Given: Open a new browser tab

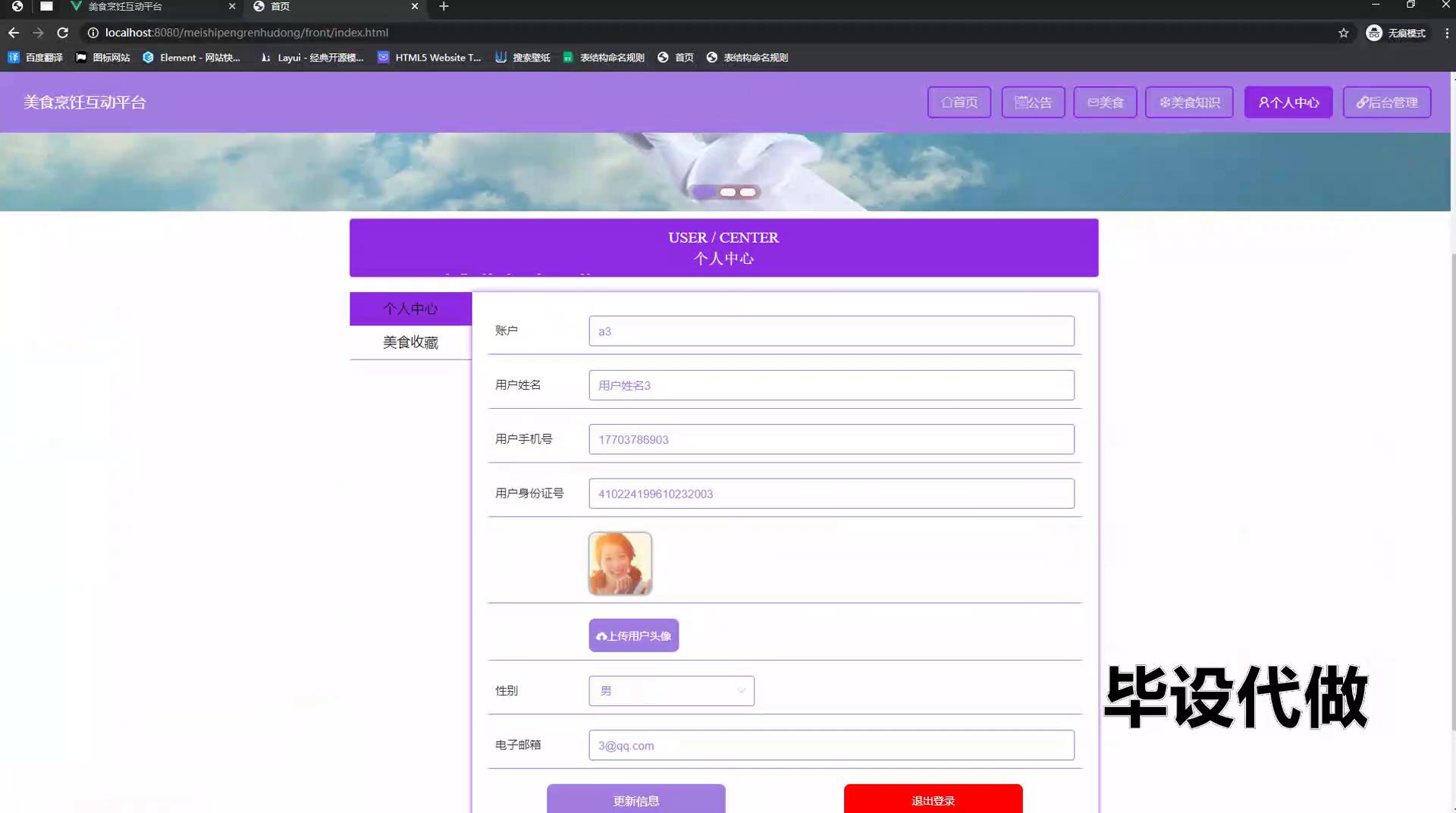Looking at the screenshot, I should [444, 7].
